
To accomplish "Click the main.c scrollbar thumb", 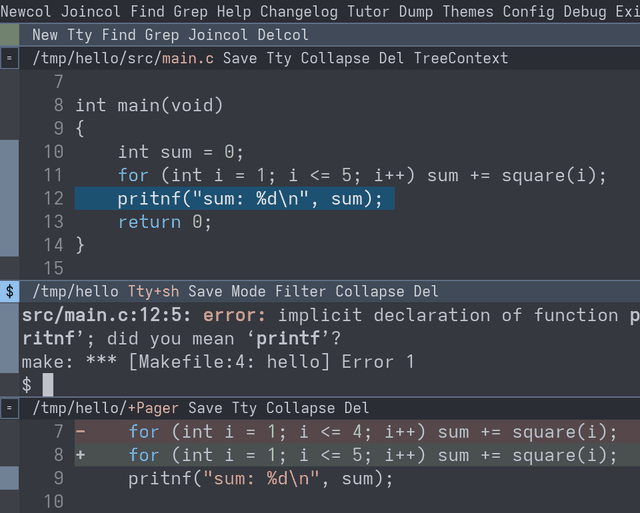I will [9, 198].
